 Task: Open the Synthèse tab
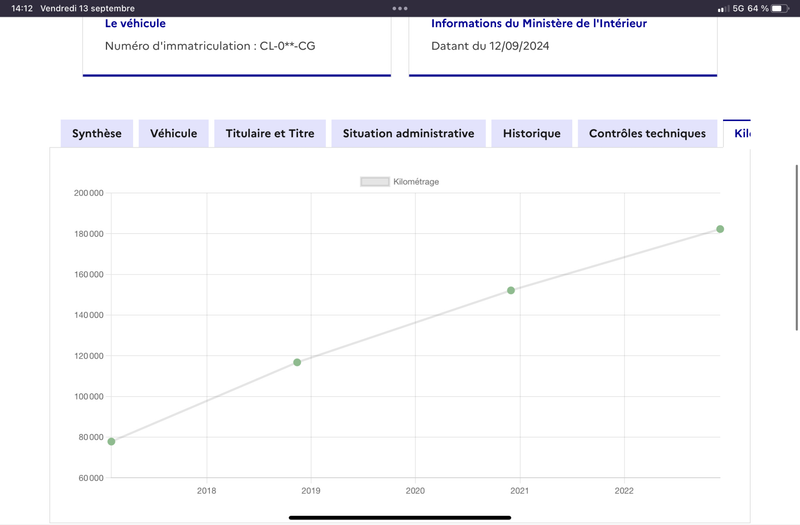tap(97, 133)
